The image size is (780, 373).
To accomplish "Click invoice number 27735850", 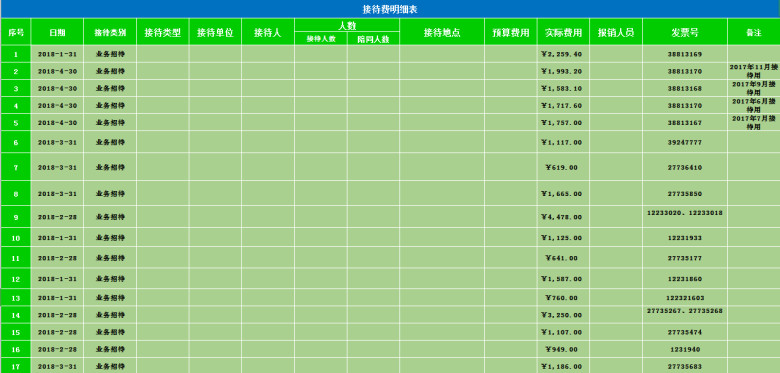I will [x=685, y=193].
